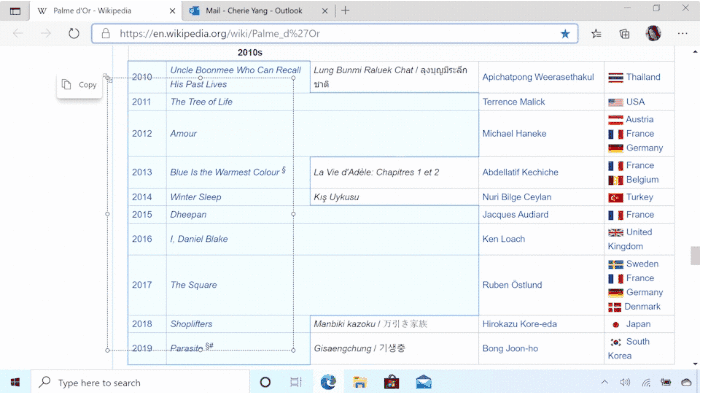Open Microsoft Store from the taskbar
The image size is (703, 393).
coord(391,382)
